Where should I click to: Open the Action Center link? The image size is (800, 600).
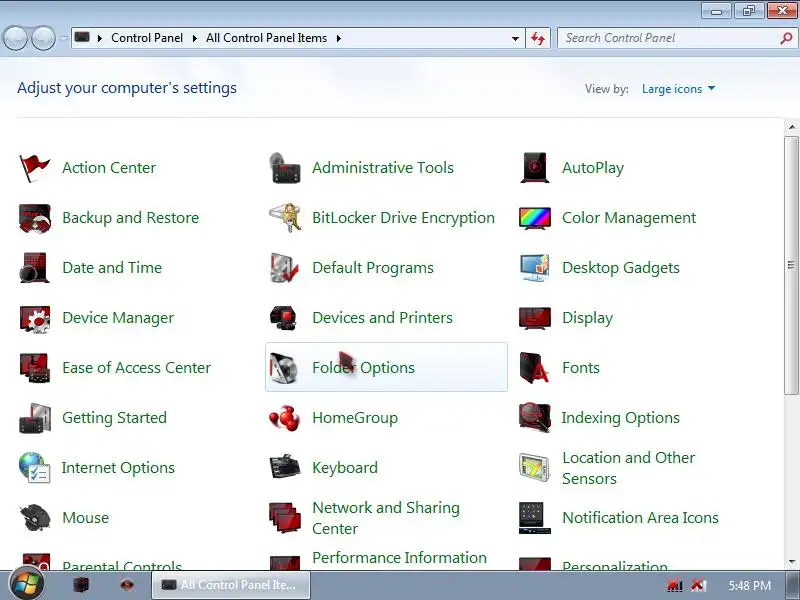109,168
